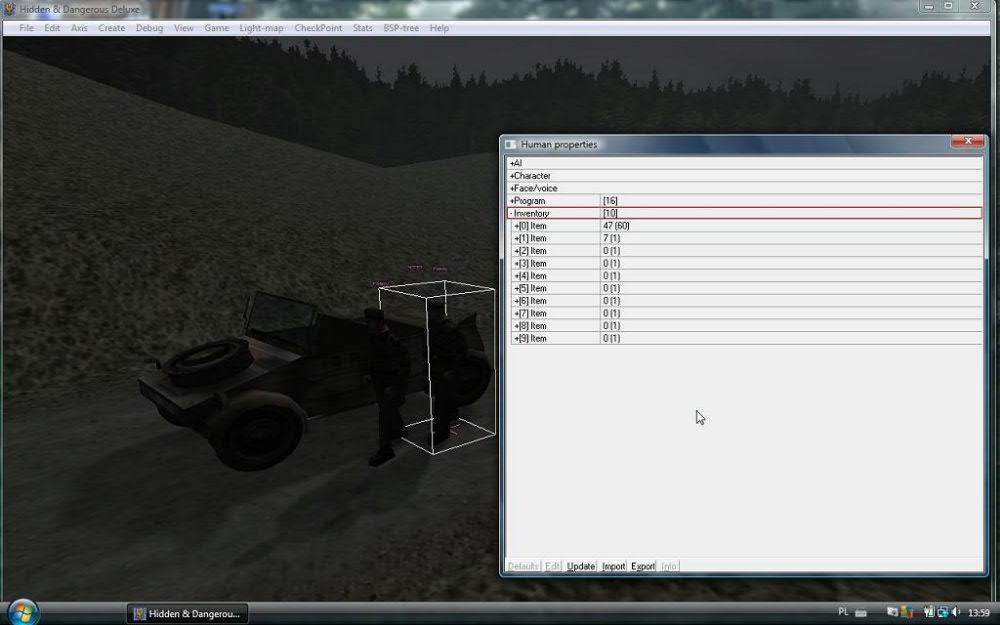The width and height of the screenshot is (1000, 625).
Task: Expand inventory [8] Item row
Action: coord(517,326)
